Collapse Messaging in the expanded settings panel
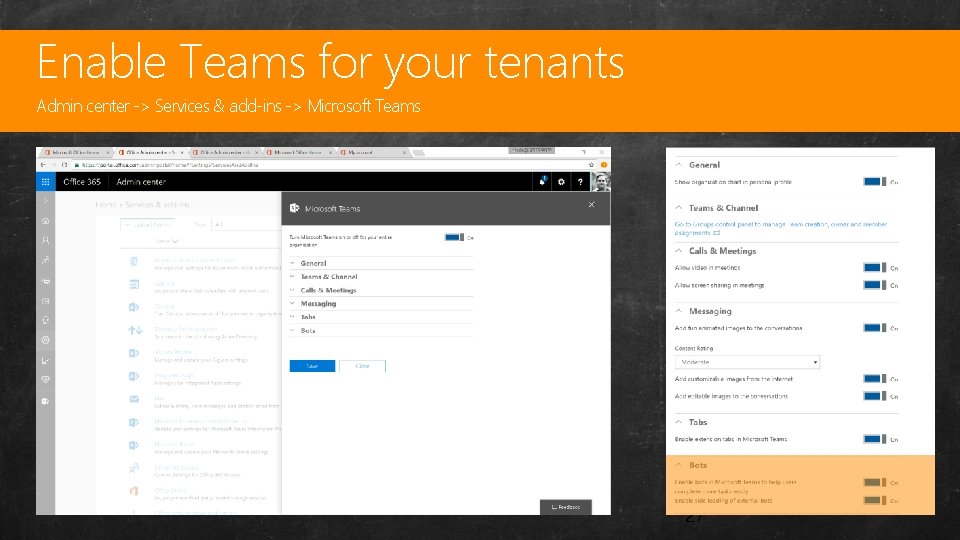Image resolution: width=960 pixels, height=540 pixels. coord(678,311)
